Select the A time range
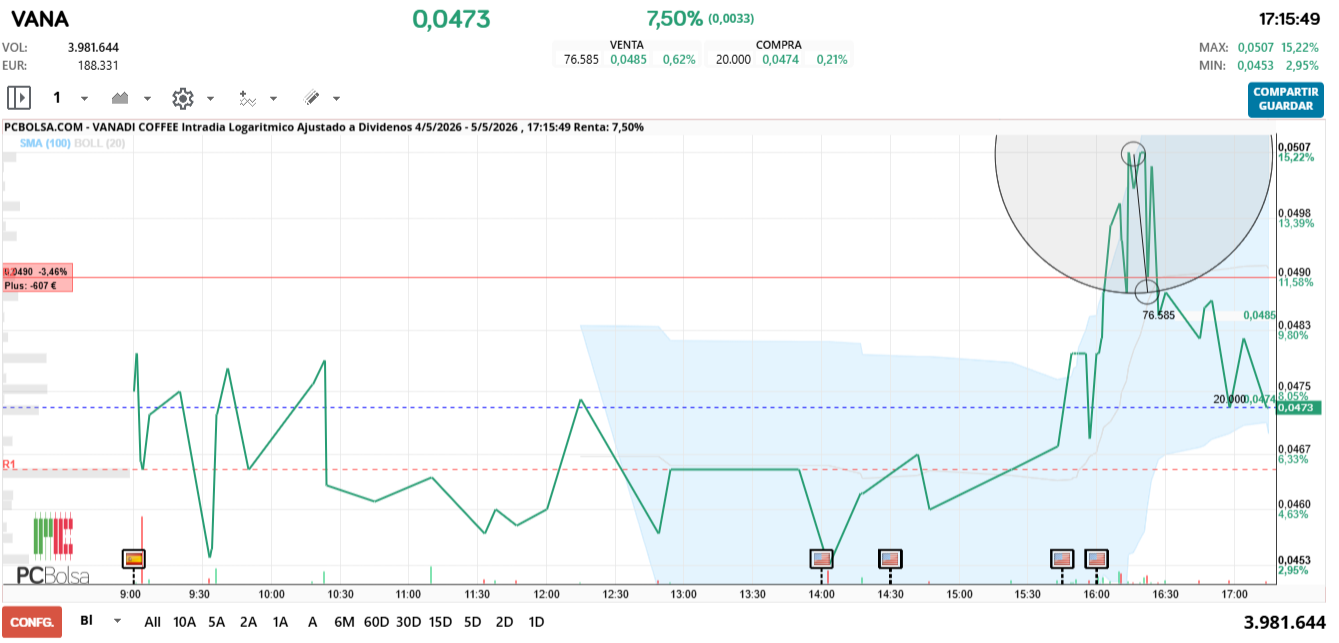1339x643 pixels. (312, 621)
